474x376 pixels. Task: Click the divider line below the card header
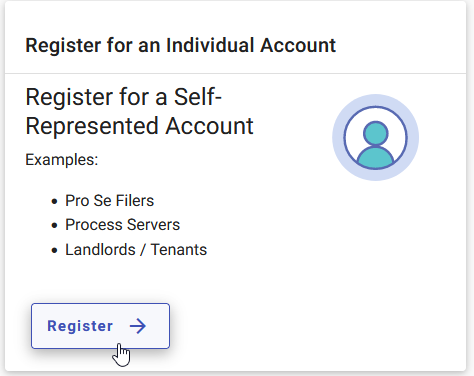[x=235, y=73]
